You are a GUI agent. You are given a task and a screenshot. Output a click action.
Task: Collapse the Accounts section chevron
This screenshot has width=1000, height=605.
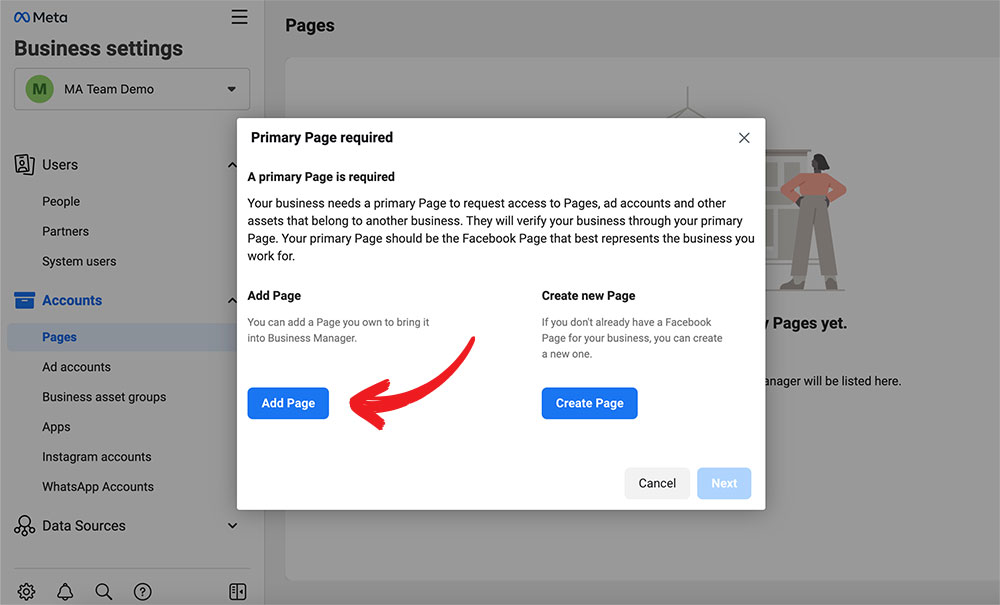pyautogui.click(x=233, y=300)
